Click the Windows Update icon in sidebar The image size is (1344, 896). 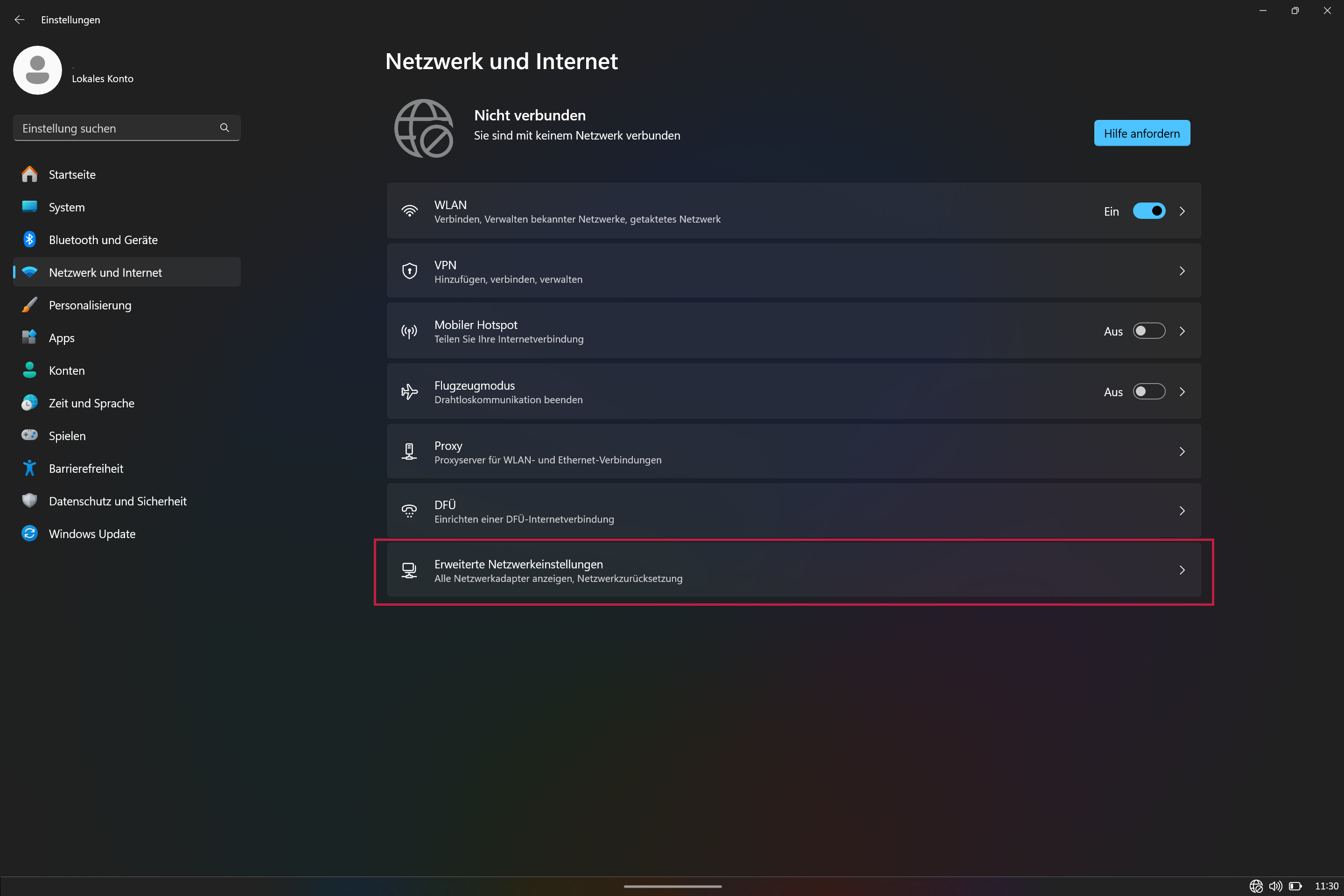click(30, 533)
